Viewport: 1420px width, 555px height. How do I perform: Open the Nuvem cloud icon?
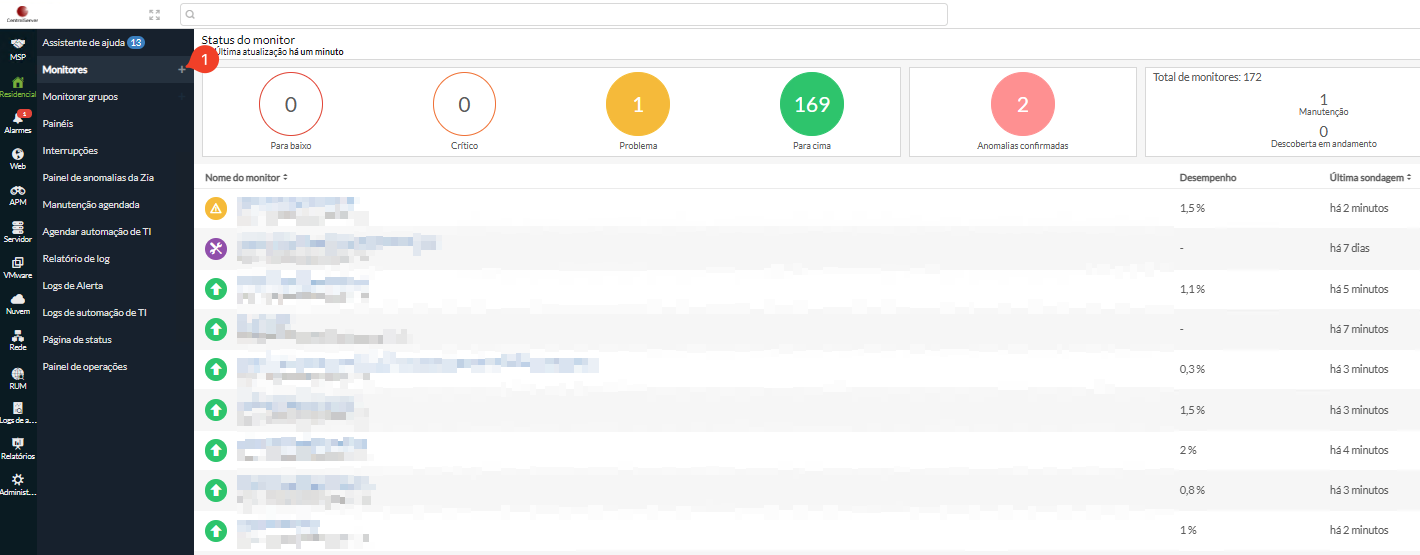(x=17, y=300)
